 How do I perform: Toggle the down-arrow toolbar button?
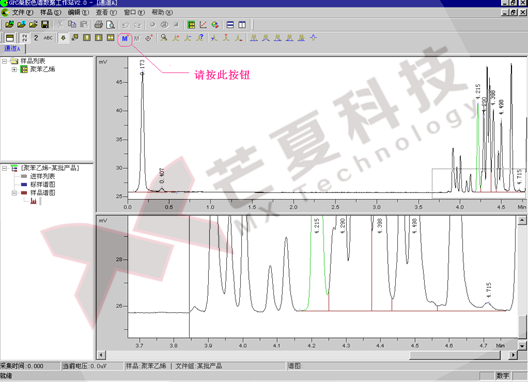[63, 38]
